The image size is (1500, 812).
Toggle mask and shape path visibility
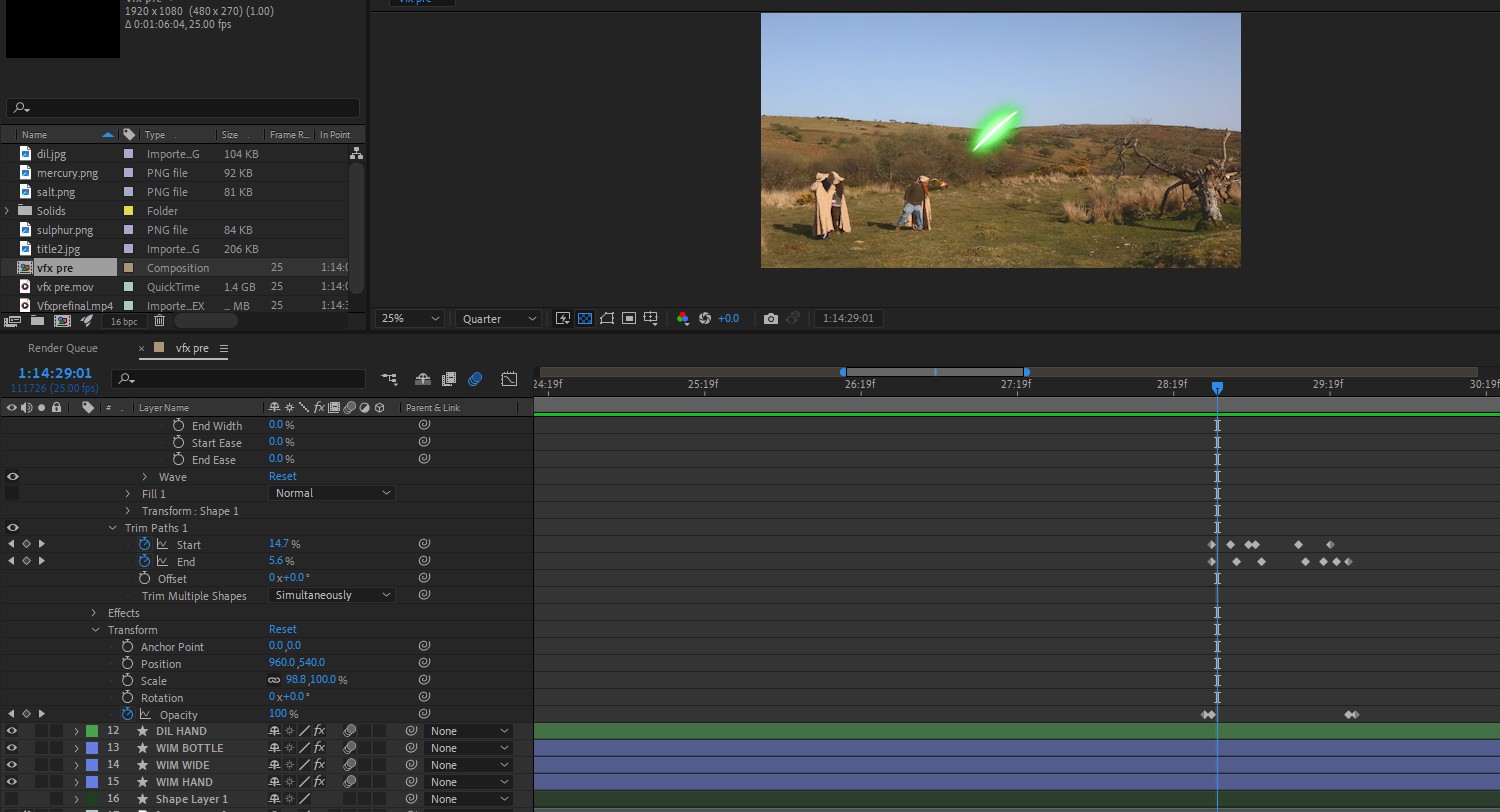pos(607,319)
